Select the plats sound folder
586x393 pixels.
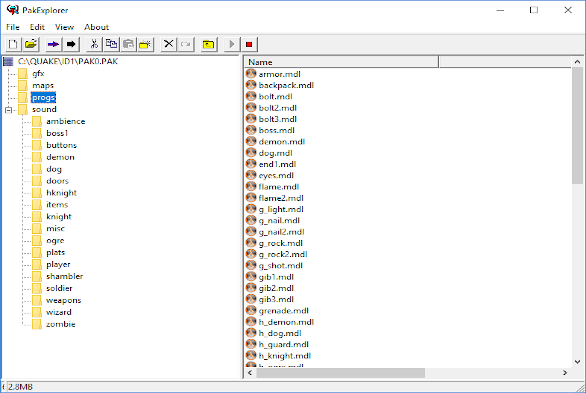coord(56,253)
